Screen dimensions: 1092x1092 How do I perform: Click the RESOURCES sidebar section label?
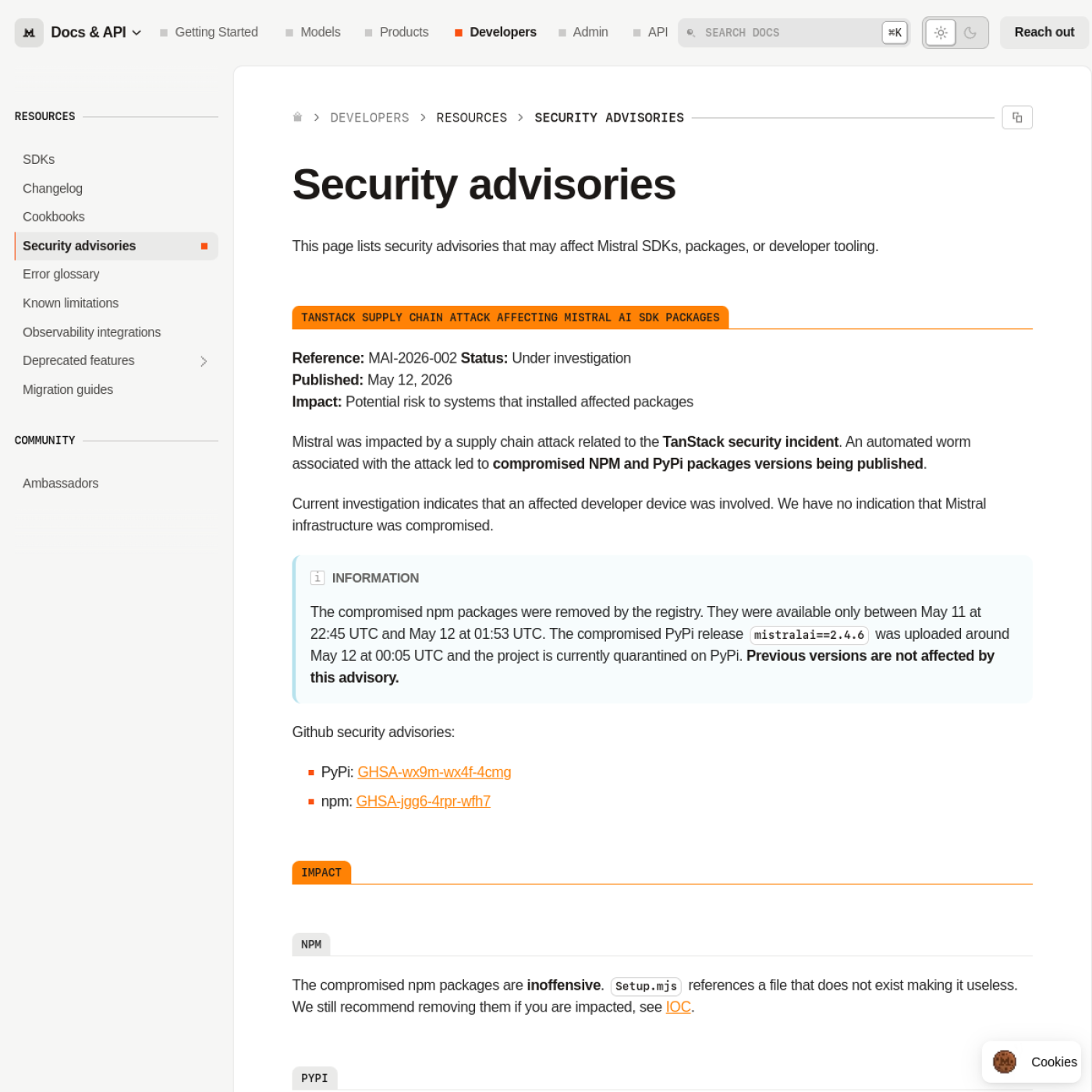coord(44,116)
